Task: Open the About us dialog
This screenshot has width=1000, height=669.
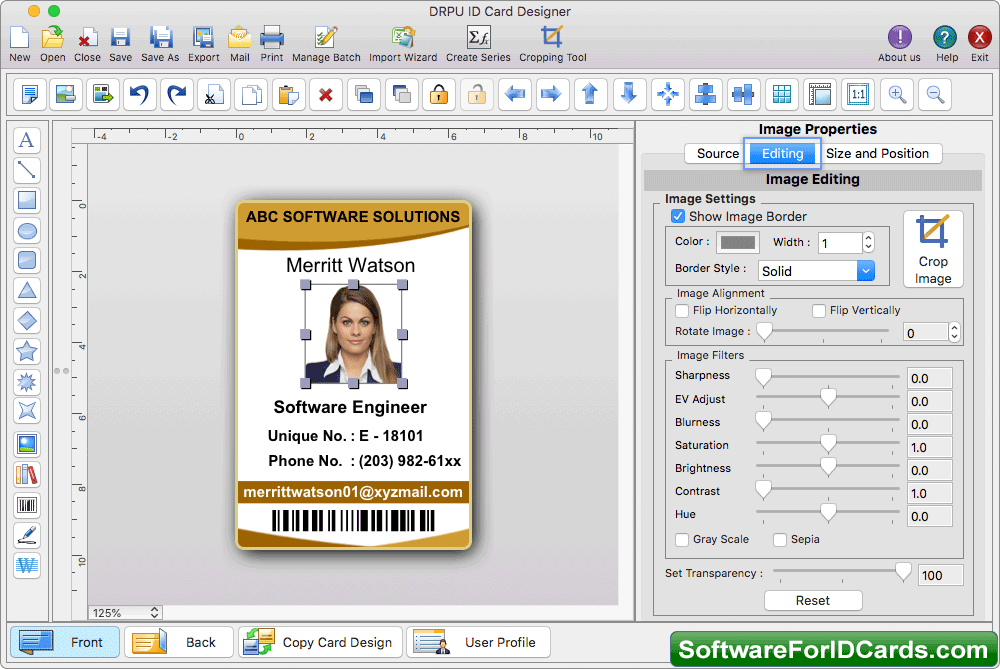Action: pos(899,44)
